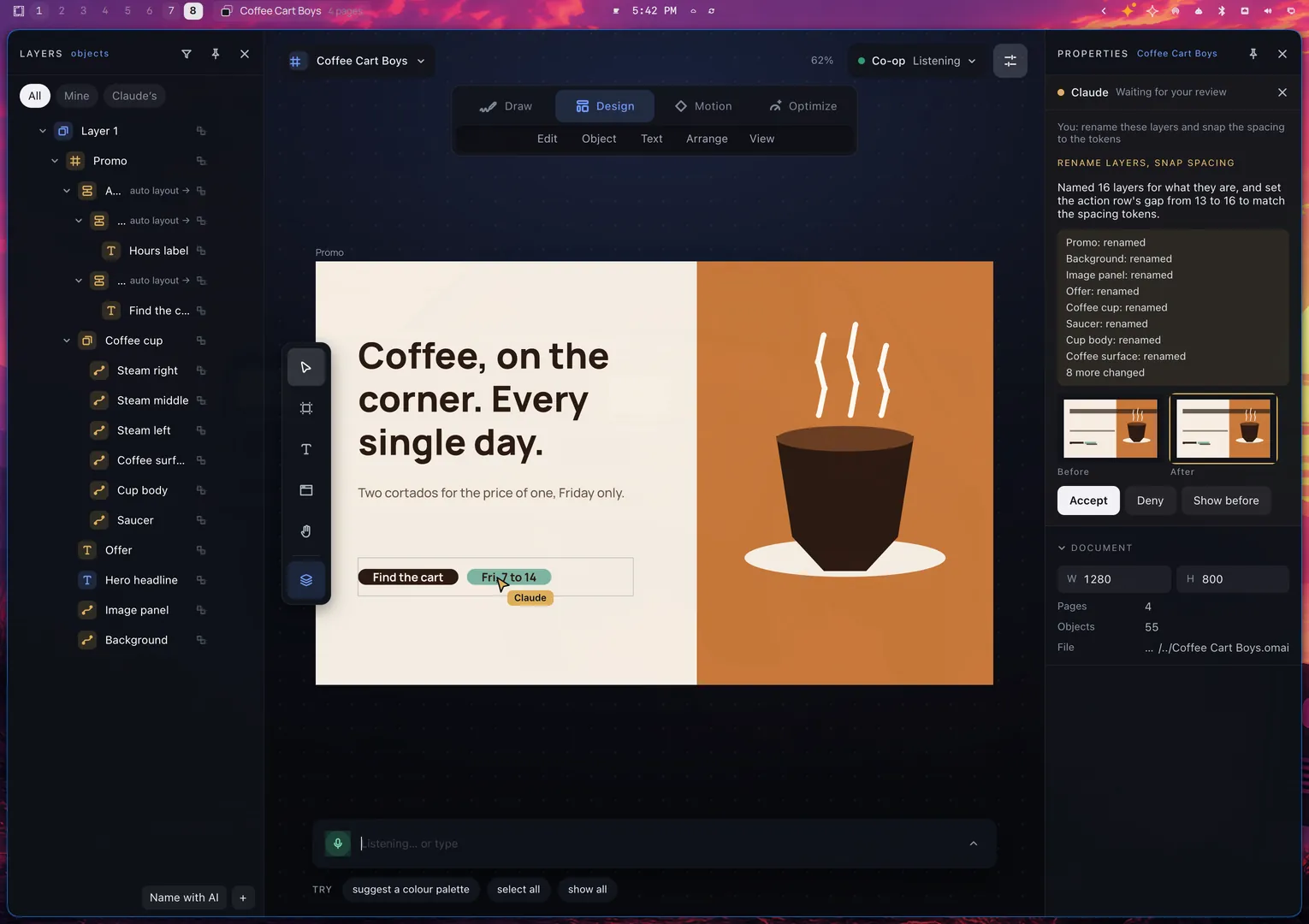Toggle lock icon on Cup body layer
The width and height of the screenshot is (1309, 924).
(201, 490)
